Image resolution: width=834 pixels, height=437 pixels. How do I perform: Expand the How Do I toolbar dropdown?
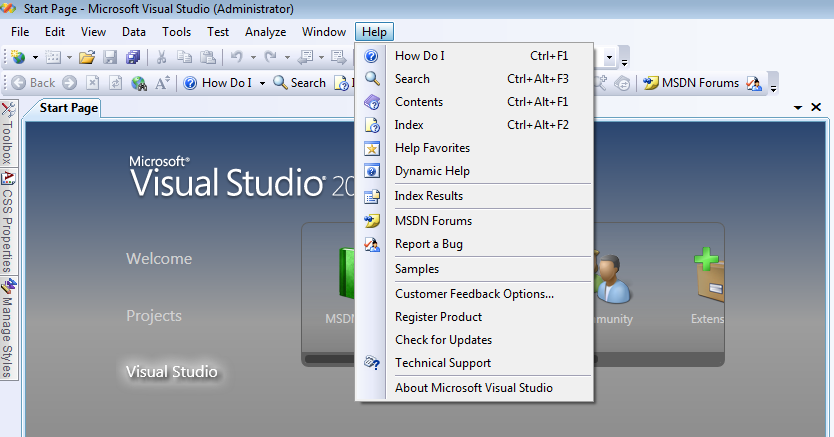pyautogui.click(x=262, y=83)
